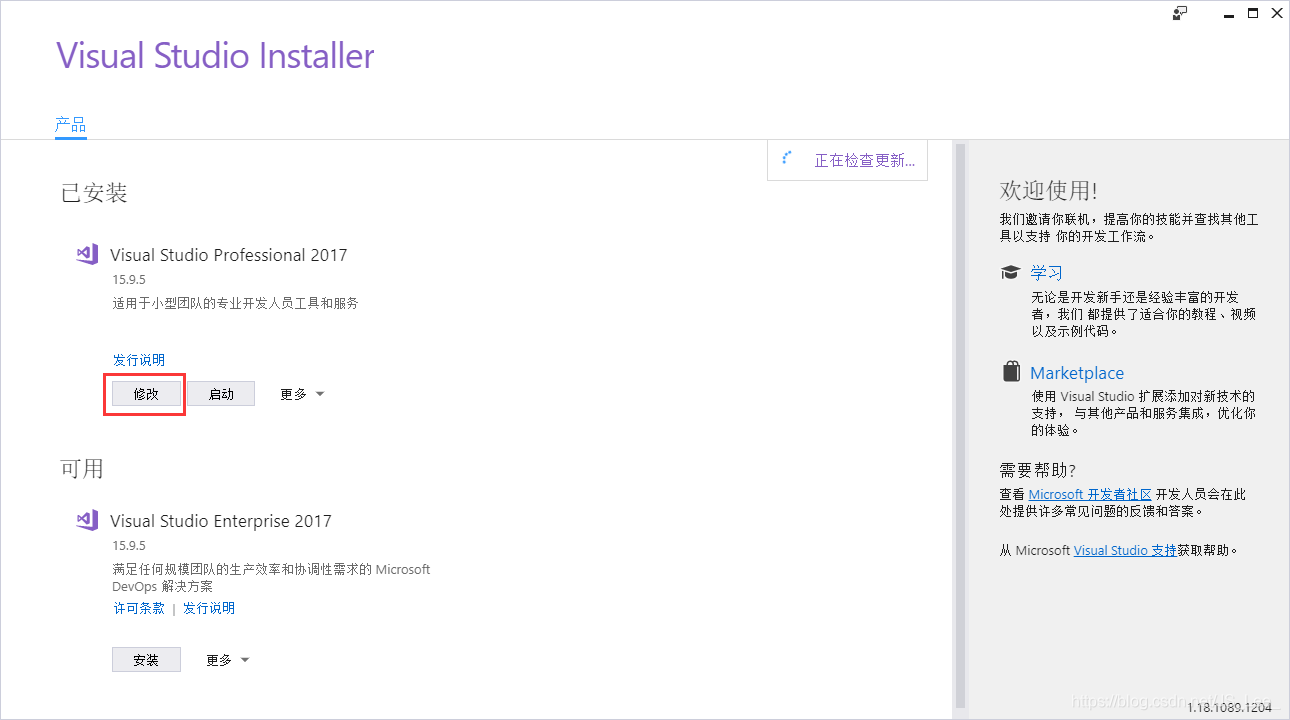The image size is (1290, 720).
Task: Expand 更多 dropdown under Professional 2017
Action: (302, 394)
